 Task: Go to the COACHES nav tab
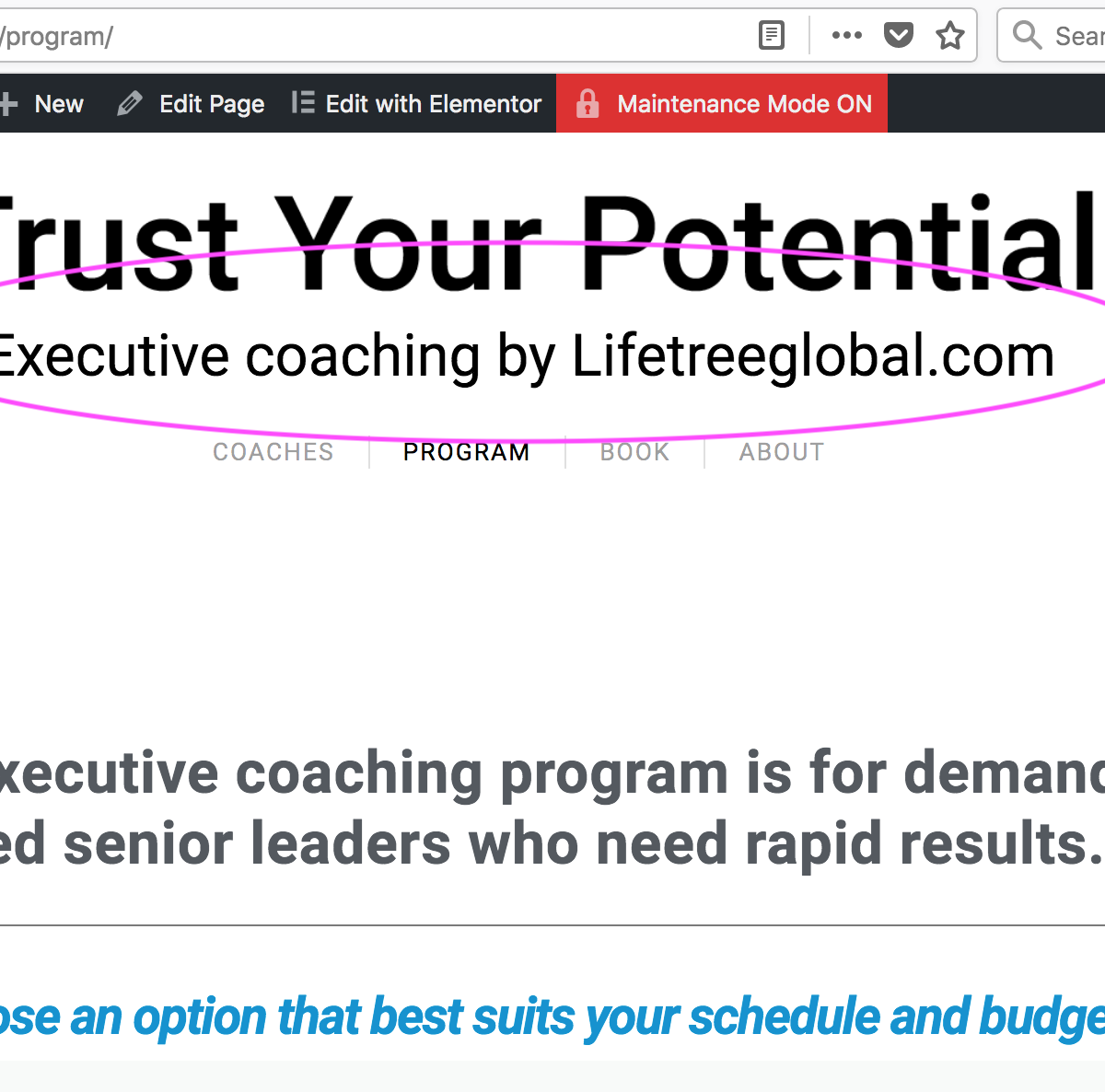(x=273, y=452)
